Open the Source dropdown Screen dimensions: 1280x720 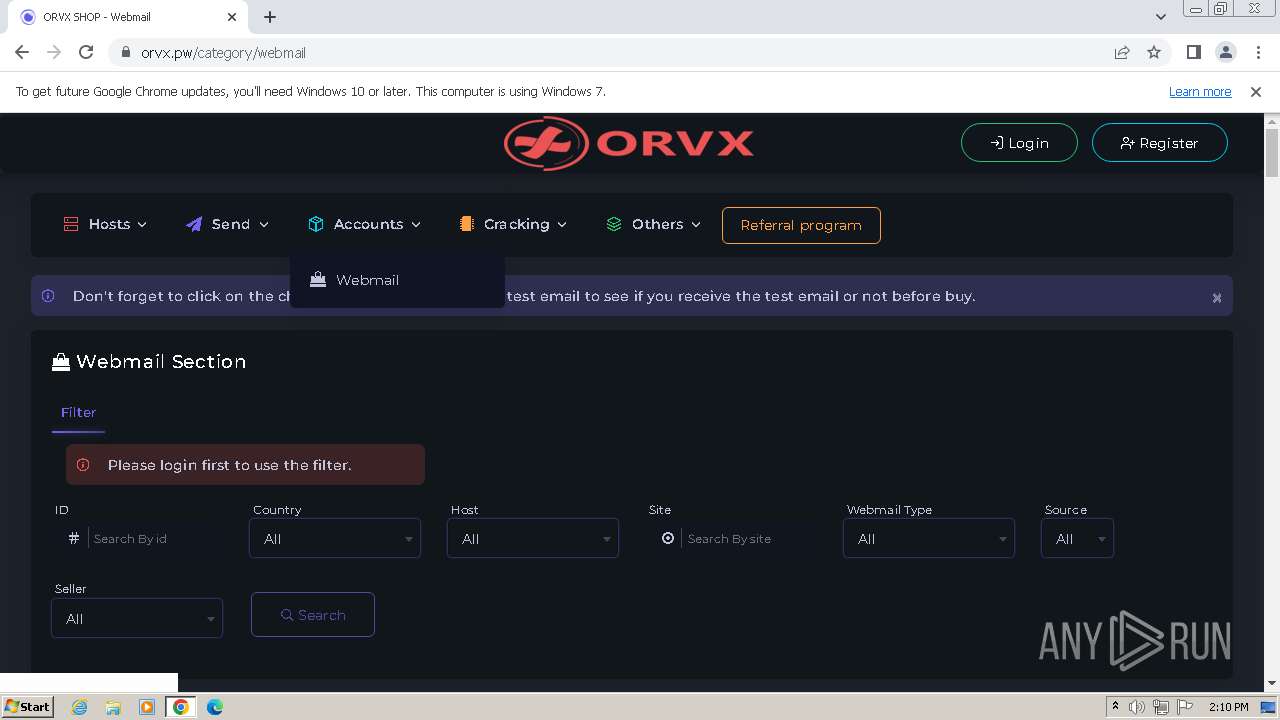click(x=1077, y=538)
